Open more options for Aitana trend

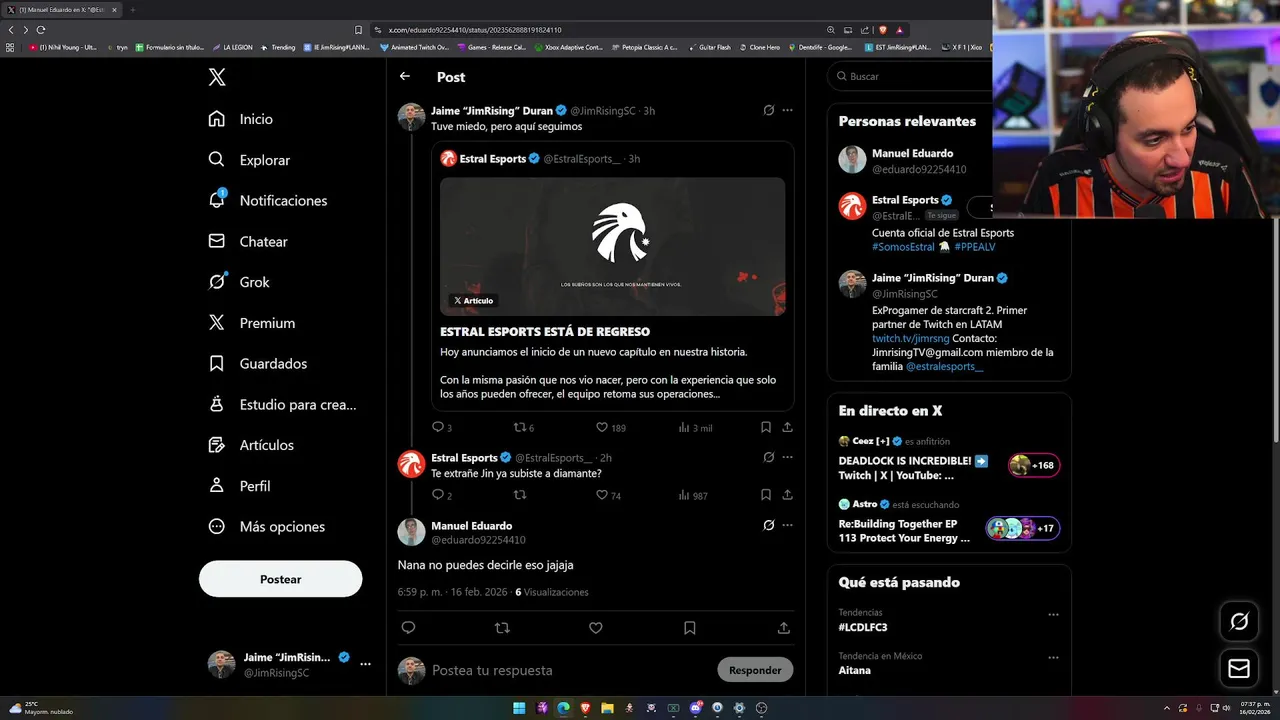tap(1053, 658)
